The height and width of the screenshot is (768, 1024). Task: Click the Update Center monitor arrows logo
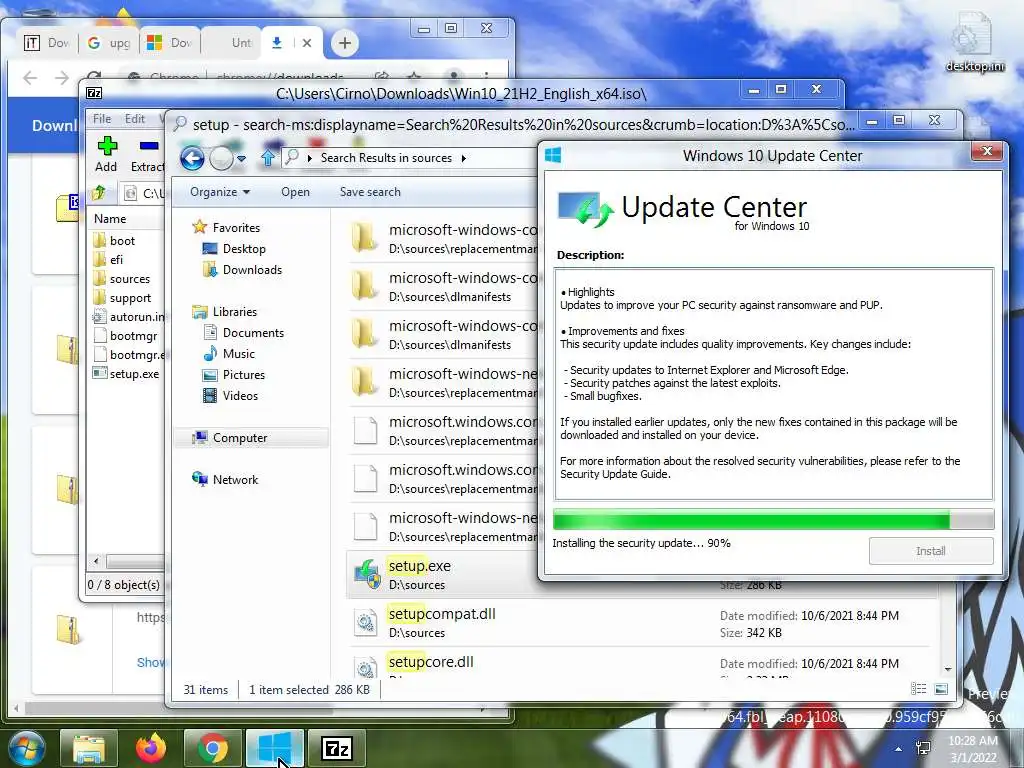586,209
